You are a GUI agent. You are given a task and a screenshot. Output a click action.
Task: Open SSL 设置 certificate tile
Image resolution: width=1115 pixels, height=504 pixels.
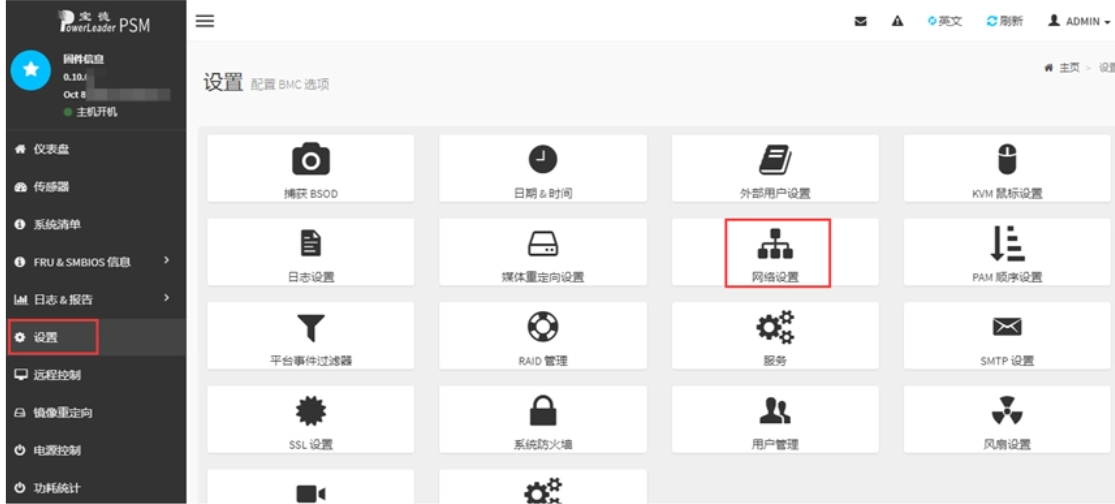pyautogui.click(x=311, y=419)
